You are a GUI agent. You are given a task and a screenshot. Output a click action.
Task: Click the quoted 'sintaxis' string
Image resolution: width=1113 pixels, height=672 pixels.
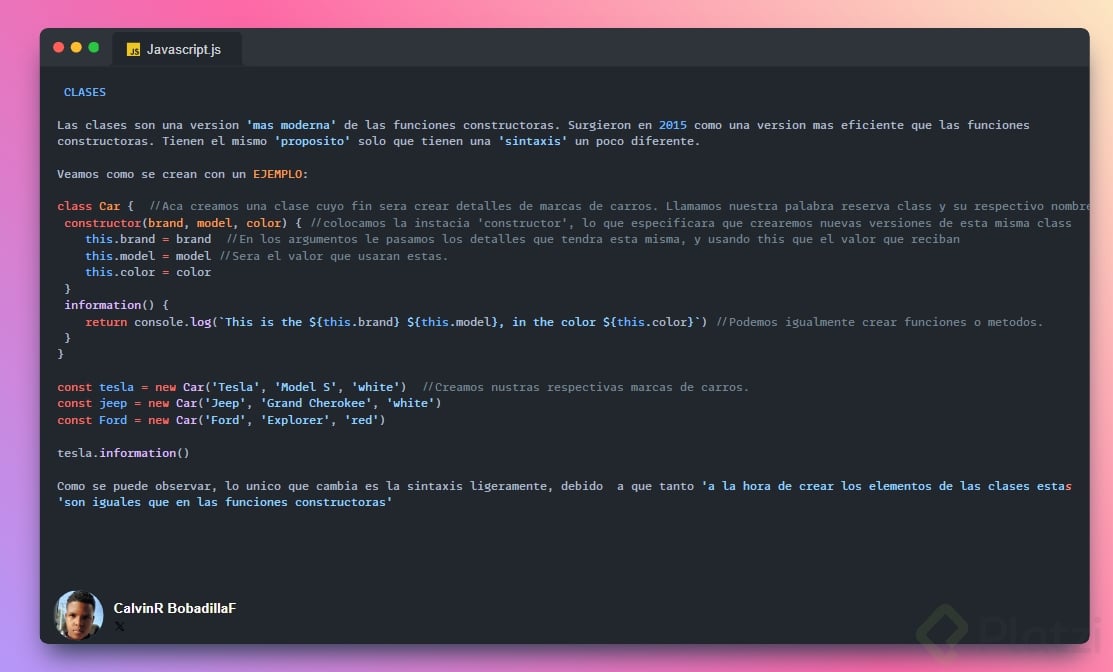click(x=532, y=141)
